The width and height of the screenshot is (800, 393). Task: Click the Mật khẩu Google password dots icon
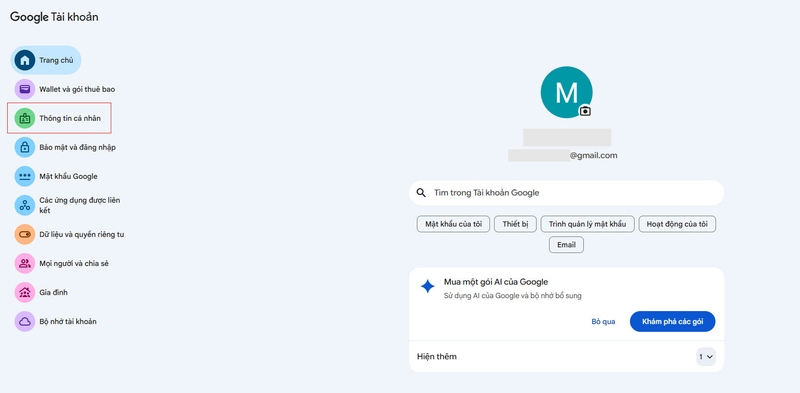coord(24,177)
